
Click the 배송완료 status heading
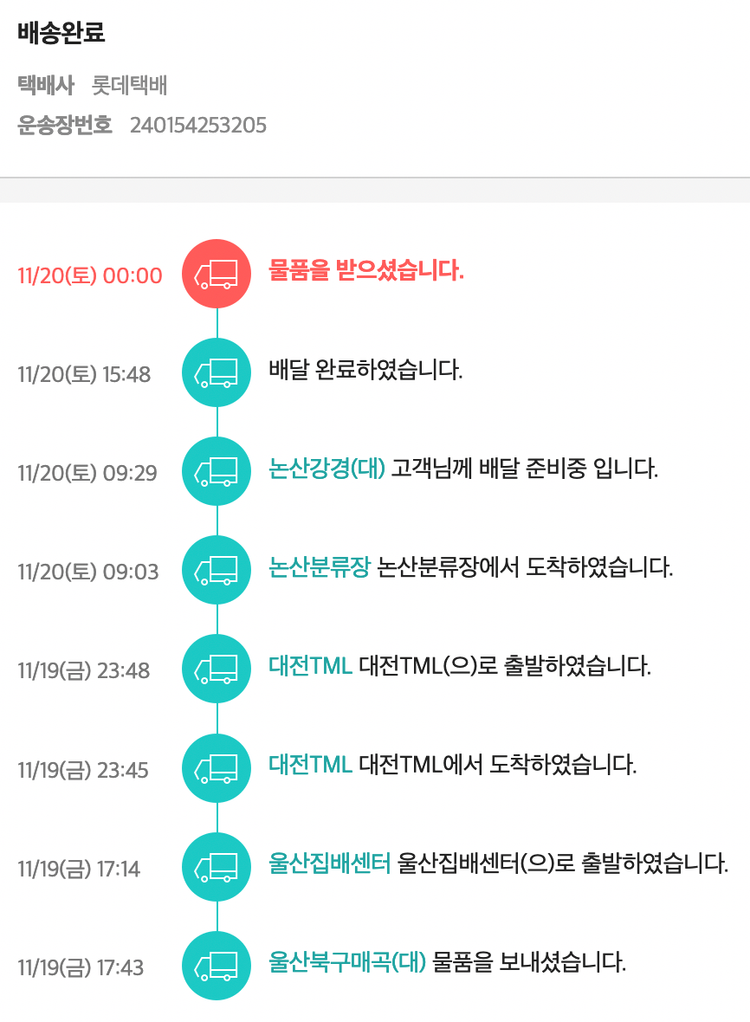click(61, 33)
